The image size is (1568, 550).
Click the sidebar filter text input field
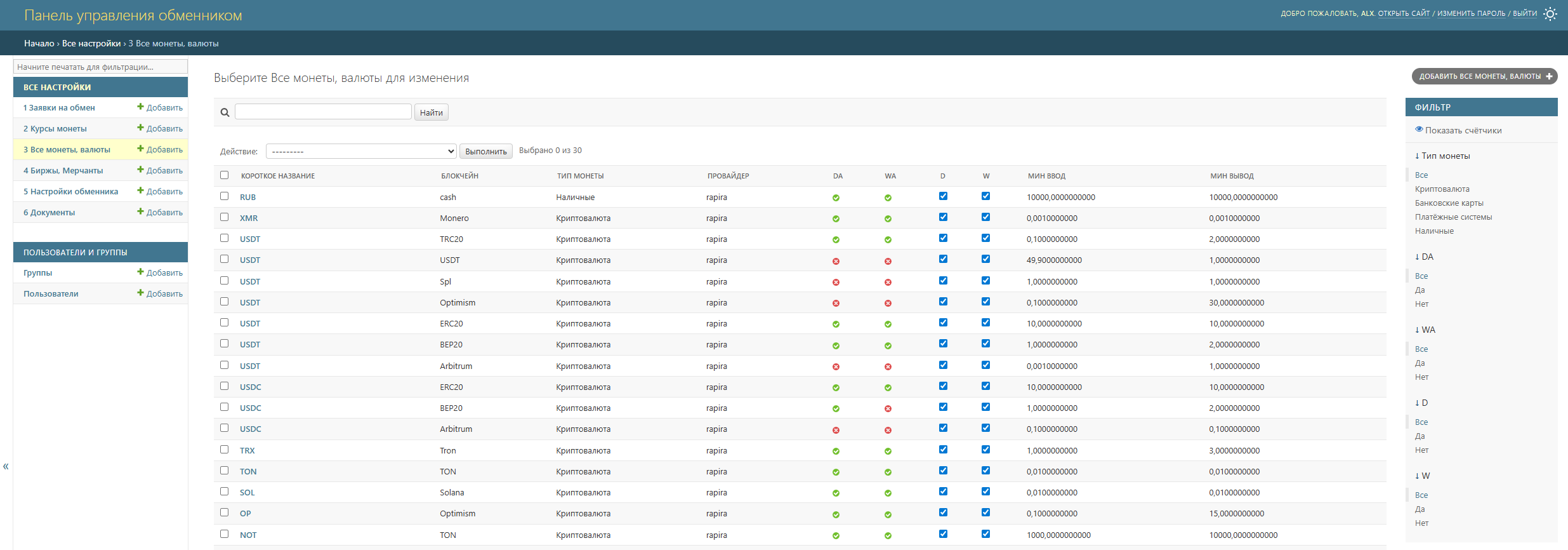[100, 67]
